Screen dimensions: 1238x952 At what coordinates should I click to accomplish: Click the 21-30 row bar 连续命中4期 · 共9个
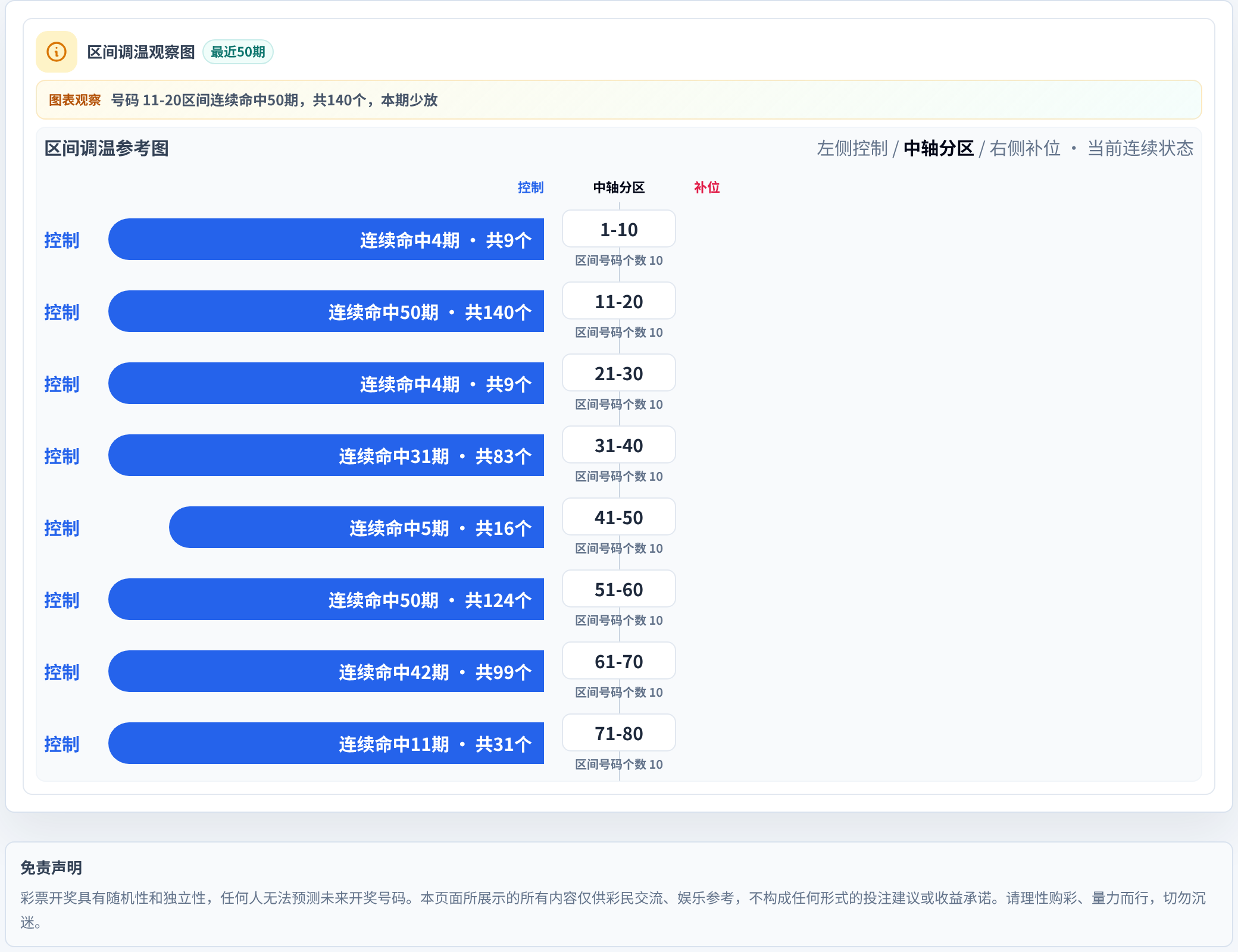[x=326, y=383]
